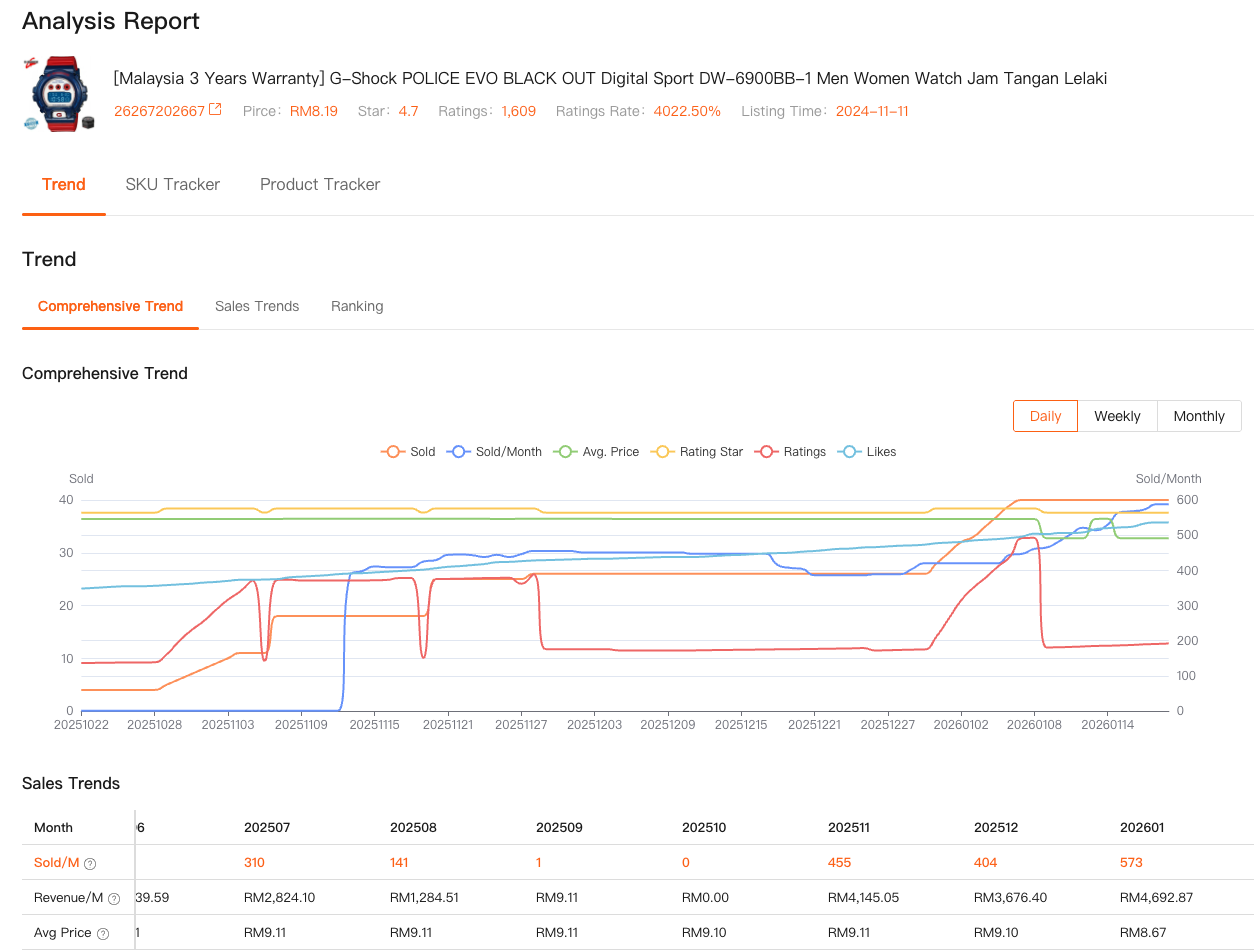Click the G-Shock product title text

pos(610,78)
